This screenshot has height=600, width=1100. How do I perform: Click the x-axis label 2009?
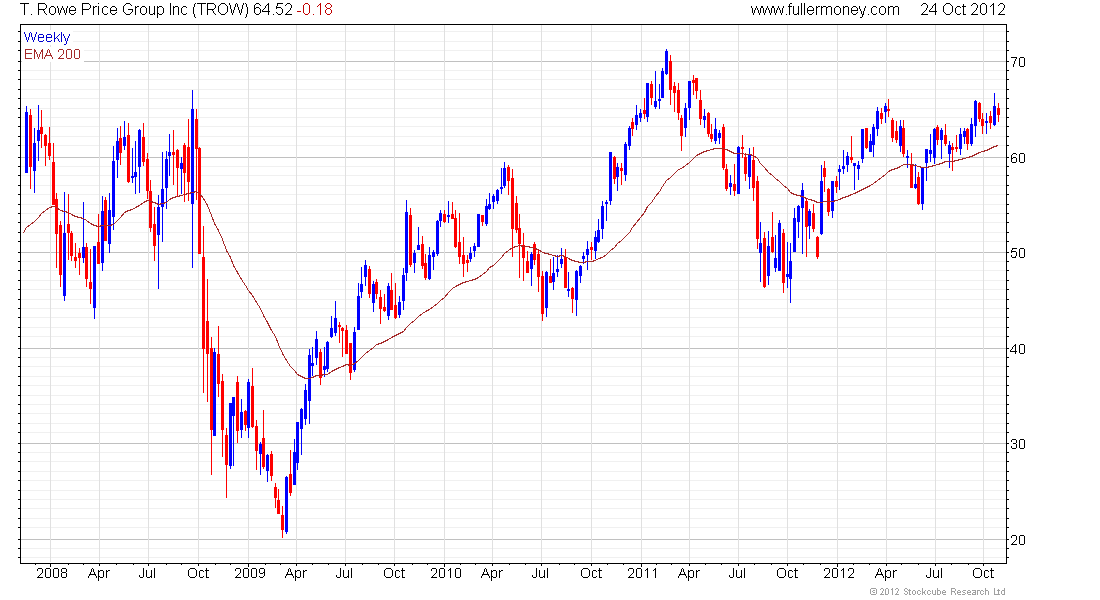pyautogui.click(x=250, y=573)
